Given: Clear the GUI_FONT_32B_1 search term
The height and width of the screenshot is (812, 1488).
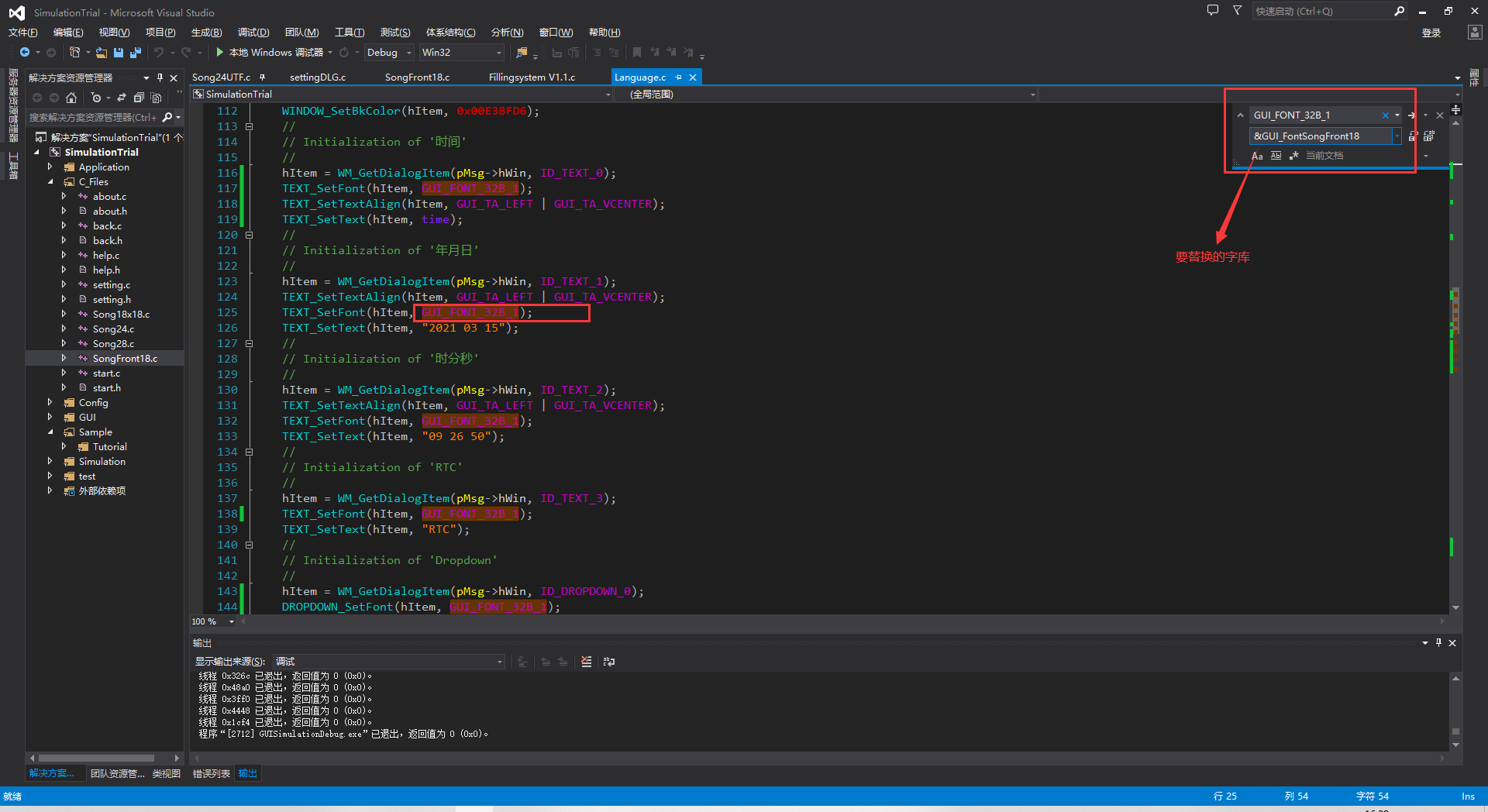Looking at the screenshot, I should tap(1386, 115).
